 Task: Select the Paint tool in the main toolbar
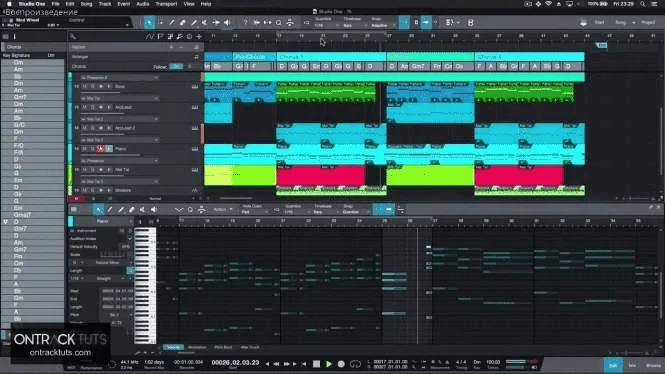coord(194,22)
